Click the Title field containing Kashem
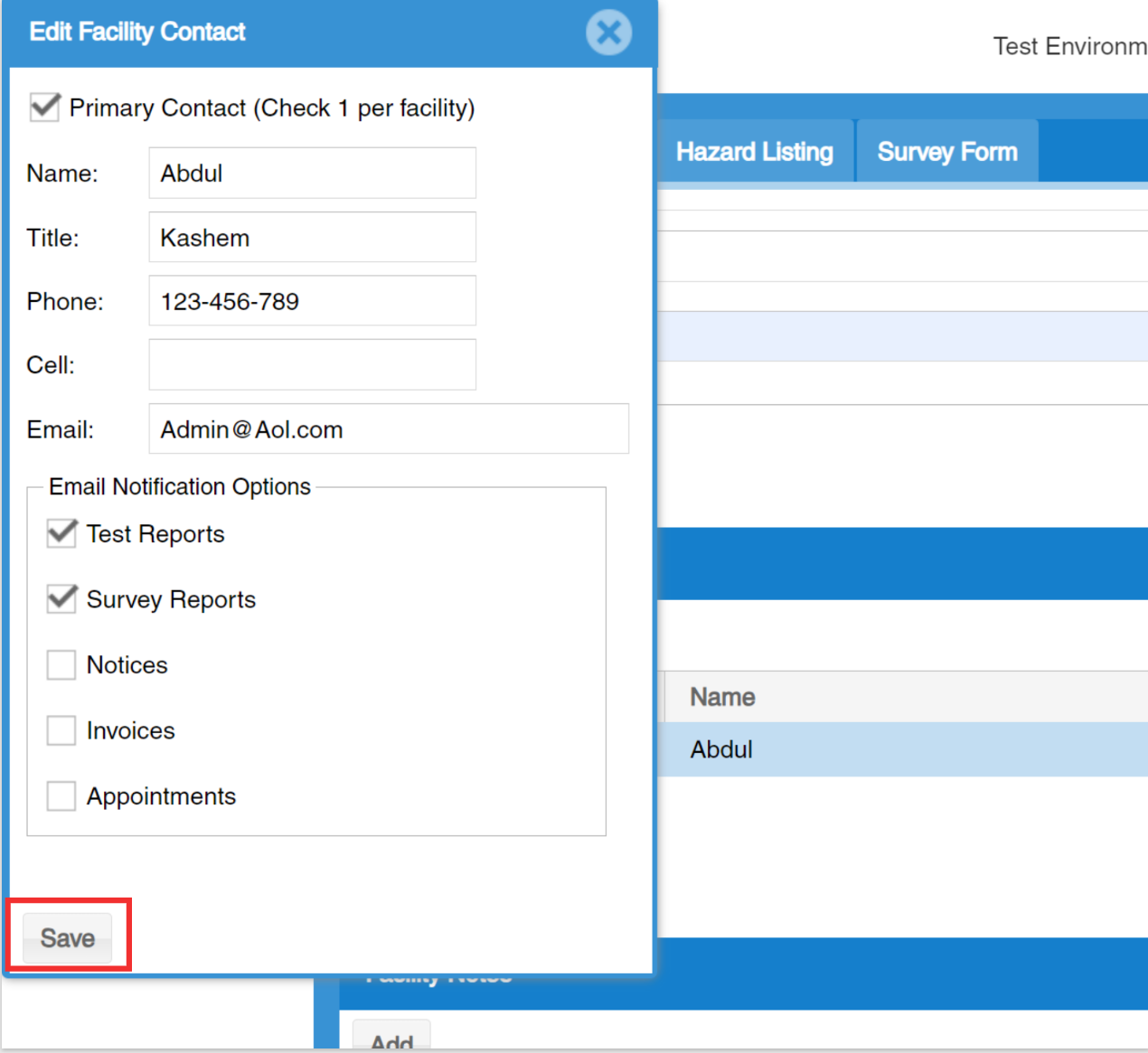The width and height of the screenshot is (1148, 1053). click(312, 237)
